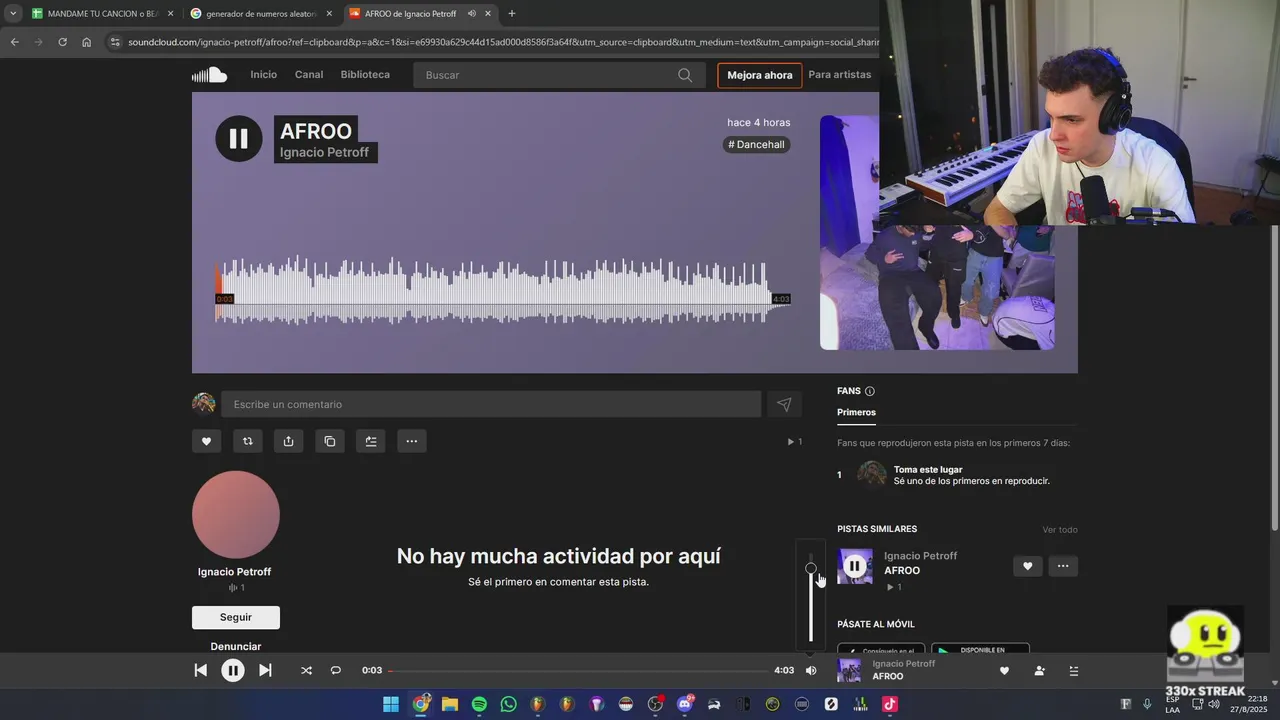Share the track via share icon
The width and height of the screenshot is (1280, 720).
click(289, 441)
